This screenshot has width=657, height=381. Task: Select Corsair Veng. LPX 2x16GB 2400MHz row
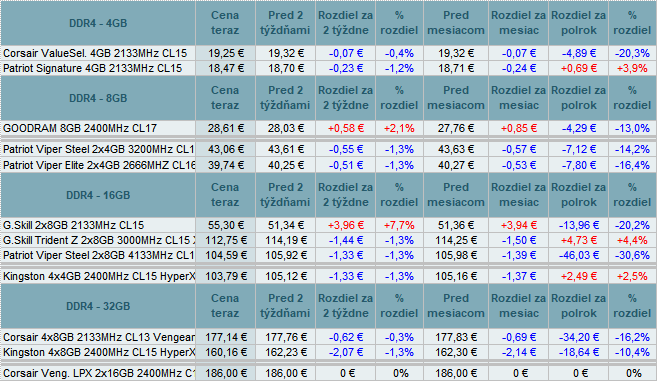point(328,373)
